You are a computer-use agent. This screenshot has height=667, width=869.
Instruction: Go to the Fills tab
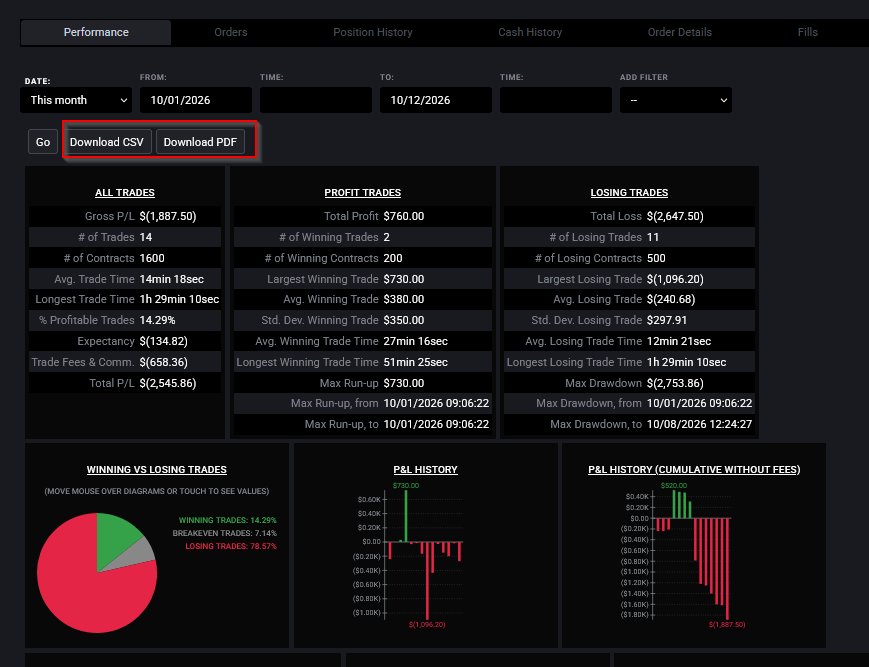(x=807, y=32)
